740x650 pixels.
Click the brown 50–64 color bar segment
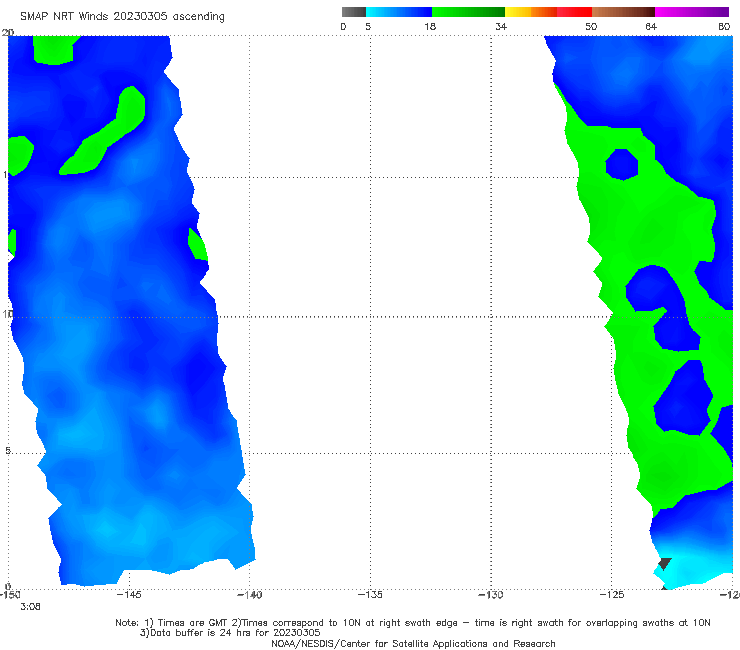point(623,12)
